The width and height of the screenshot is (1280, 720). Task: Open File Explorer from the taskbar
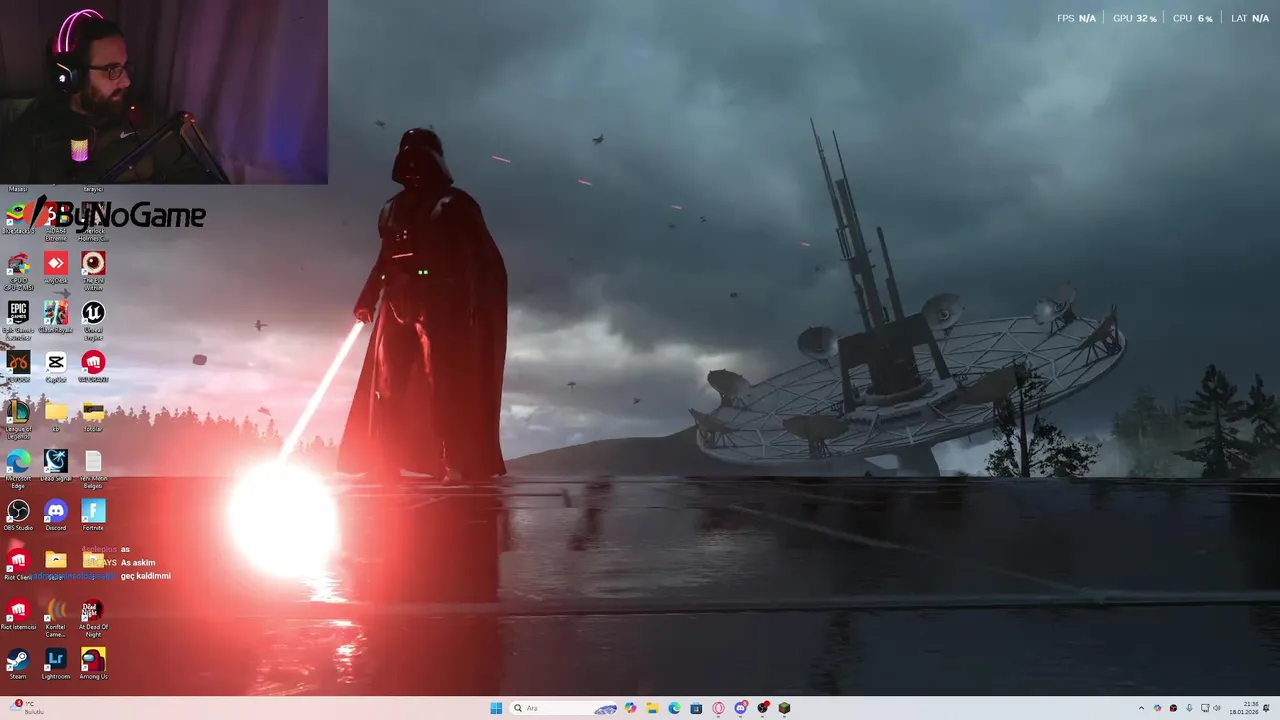[652, 708]
